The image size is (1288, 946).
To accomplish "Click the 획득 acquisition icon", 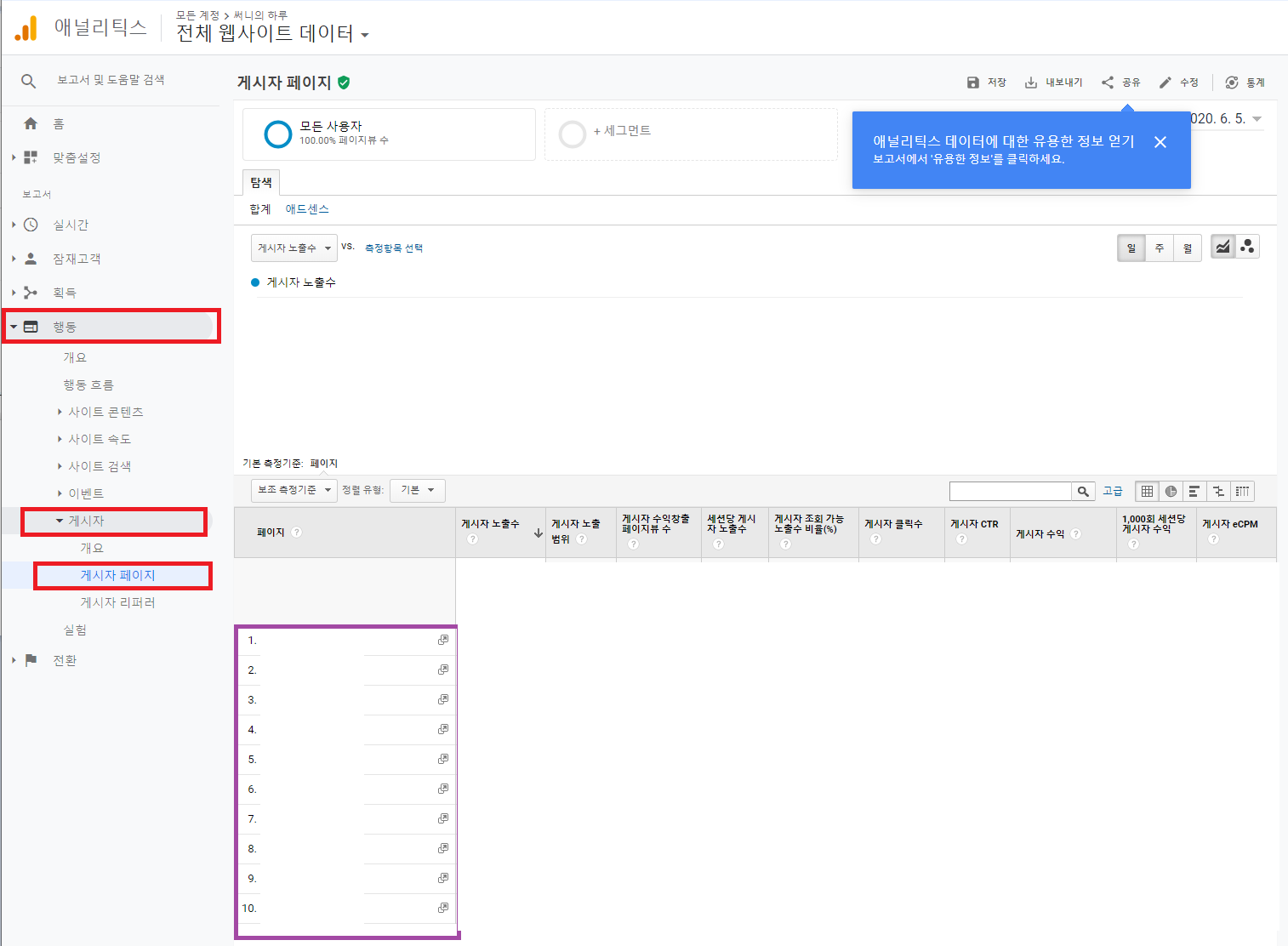I will pyautogui.click(x=31, y=293).
